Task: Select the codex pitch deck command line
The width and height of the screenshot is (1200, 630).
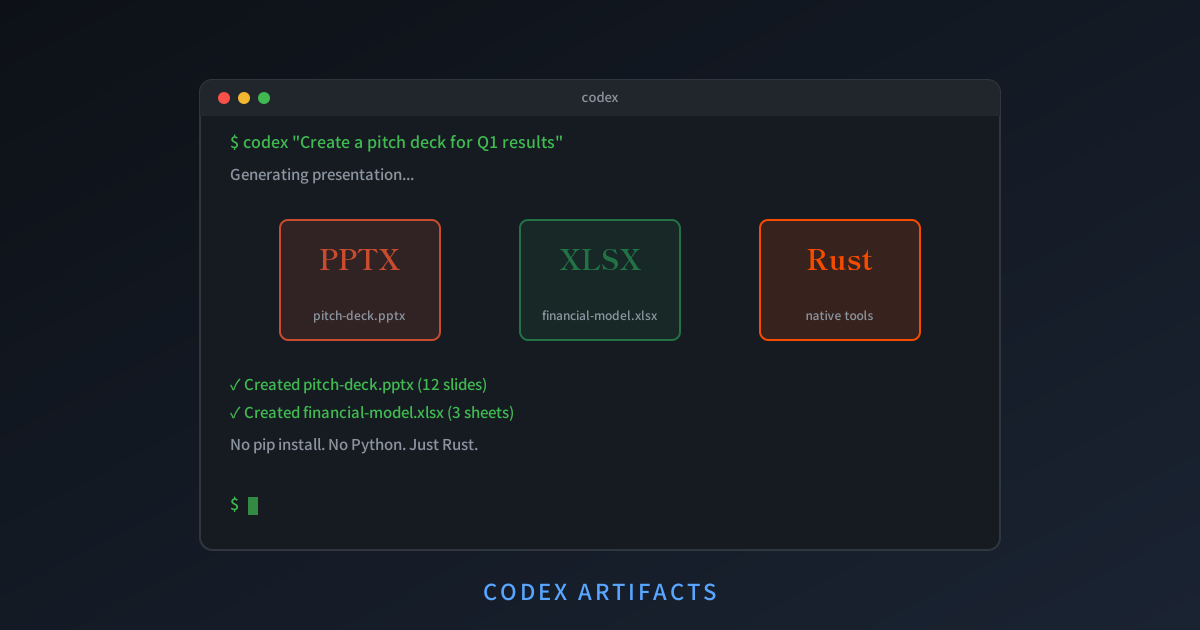Action: (x=397, y=142)
